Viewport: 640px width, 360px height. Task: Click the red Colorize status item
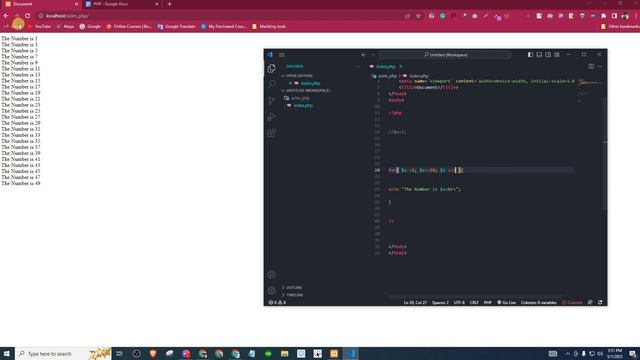point(572,302)
